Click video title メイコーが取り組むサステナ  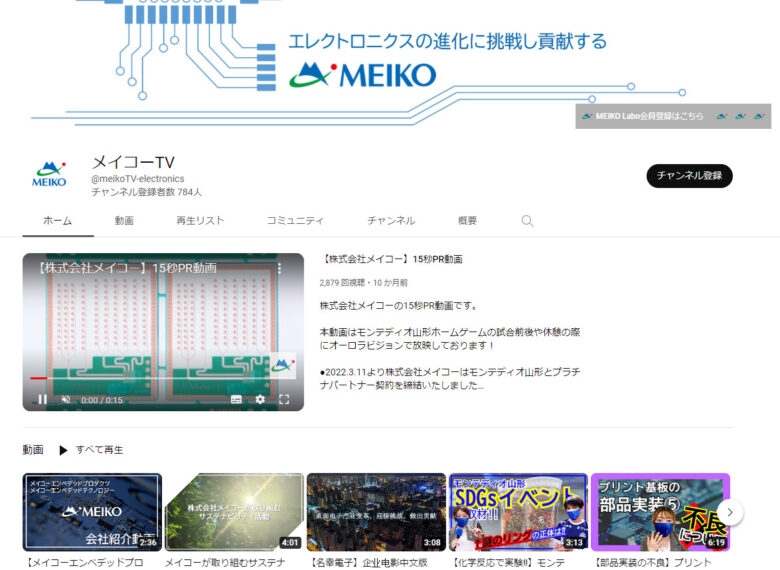coord(225,563)
